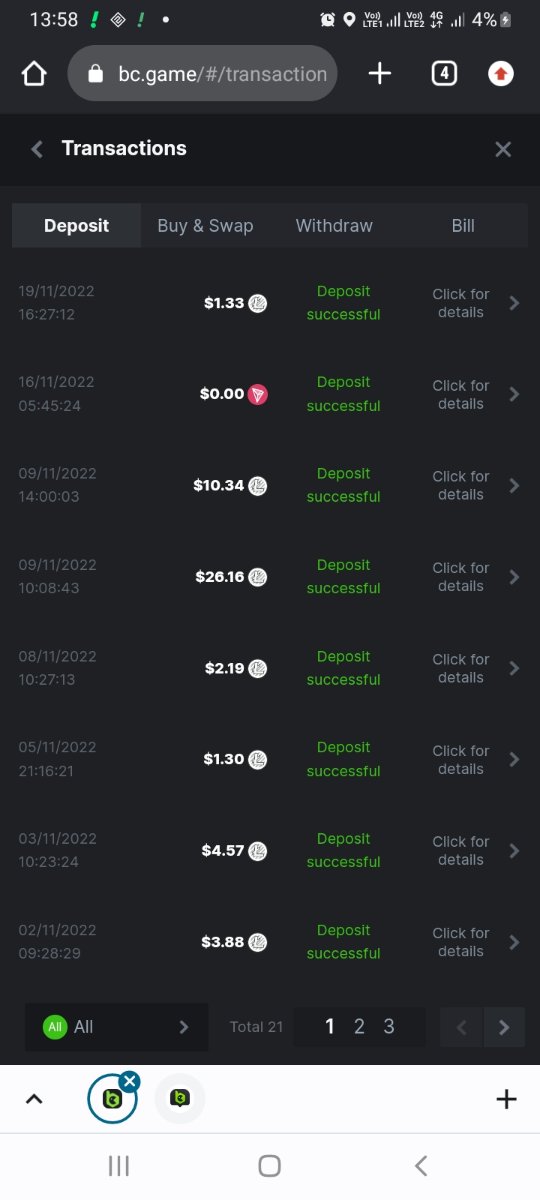This screenshot has width=540, height=1200.
Task: Go to page 2 of transactions
Action: tap(359, 1027)
